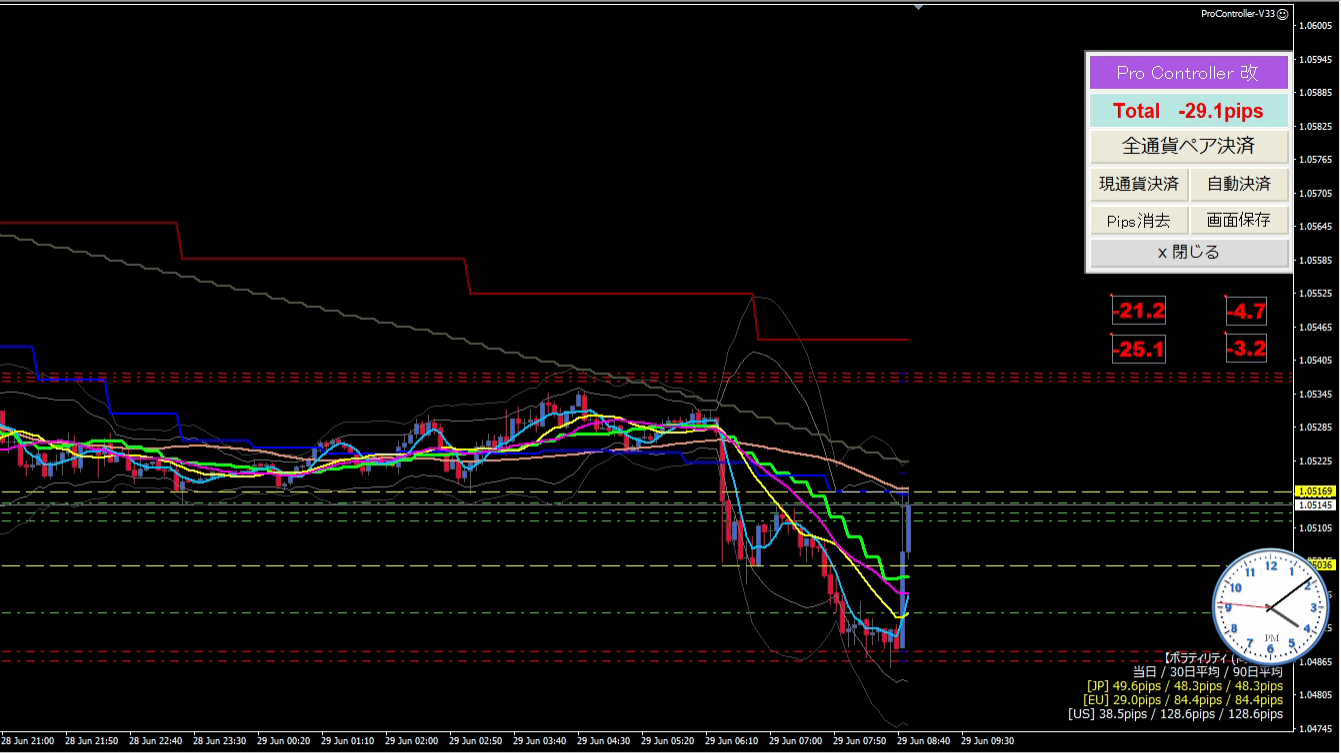Click the [JP] 49.6pips volatility line

1184,686
